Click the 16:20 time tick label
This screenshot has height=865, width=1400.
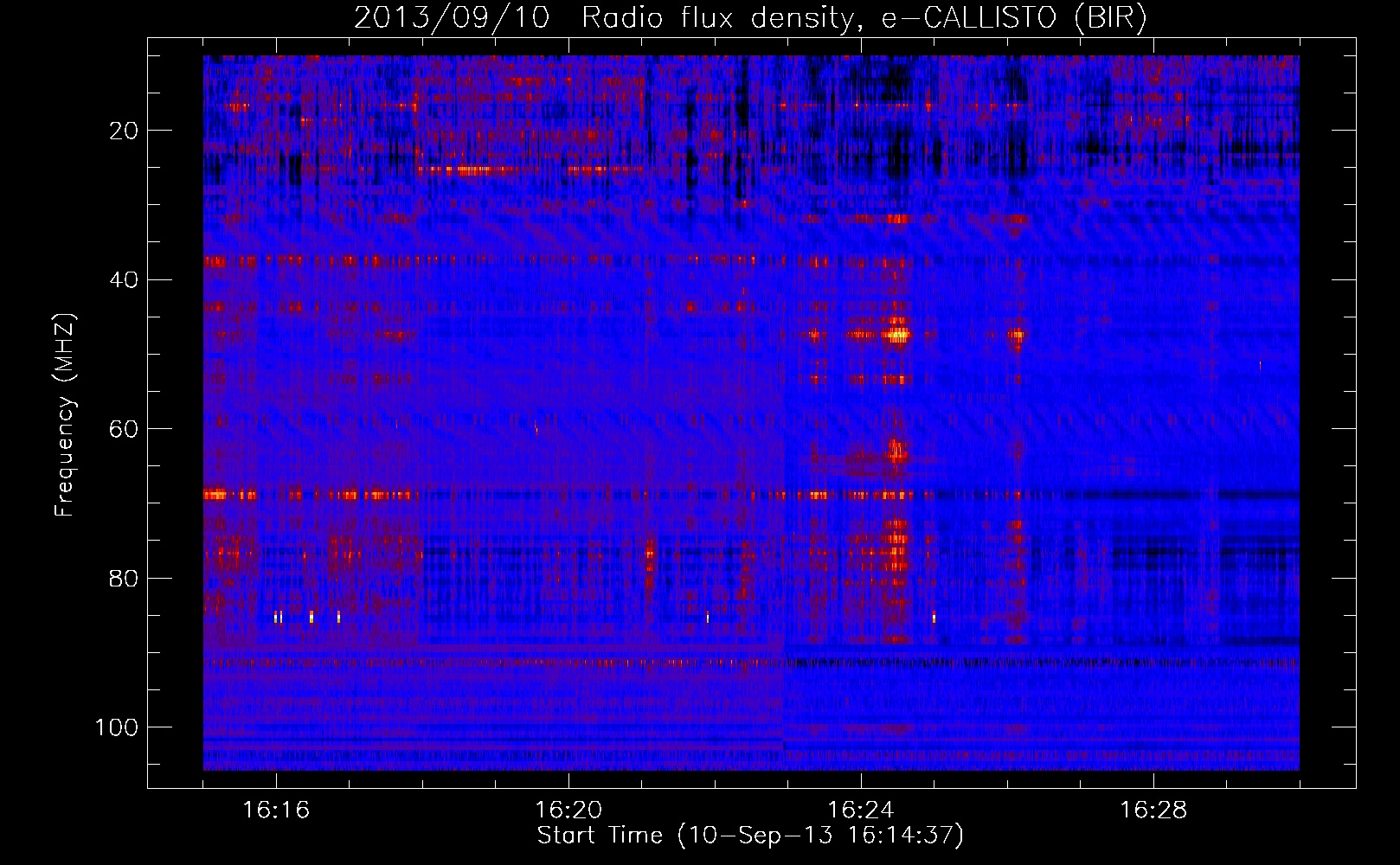(x=568, y=810)
